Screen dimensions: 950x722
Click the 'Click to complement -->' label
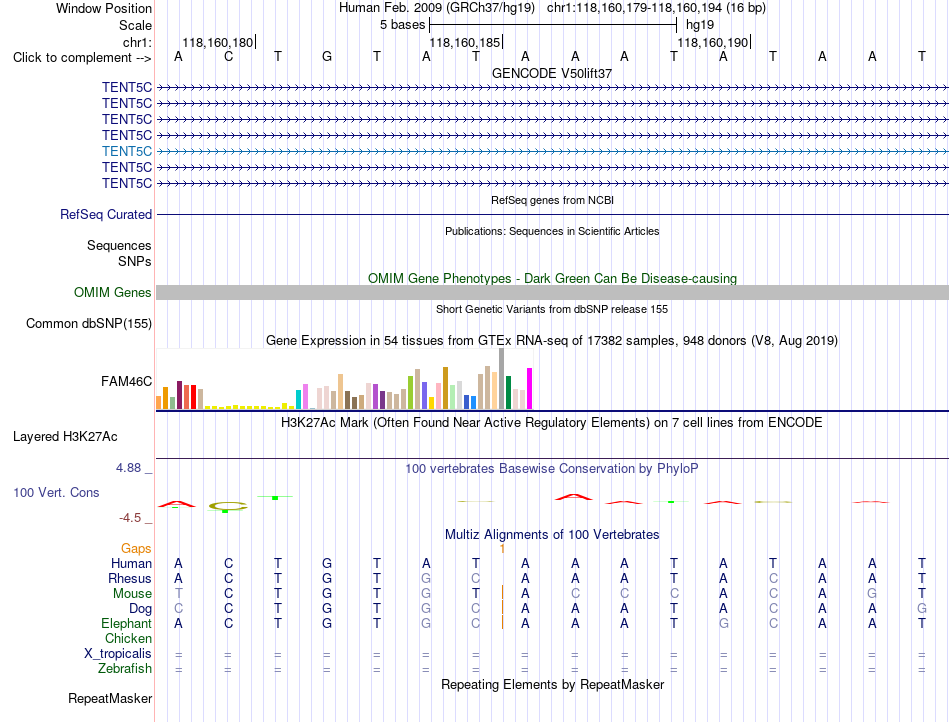(x=82, y=58)
